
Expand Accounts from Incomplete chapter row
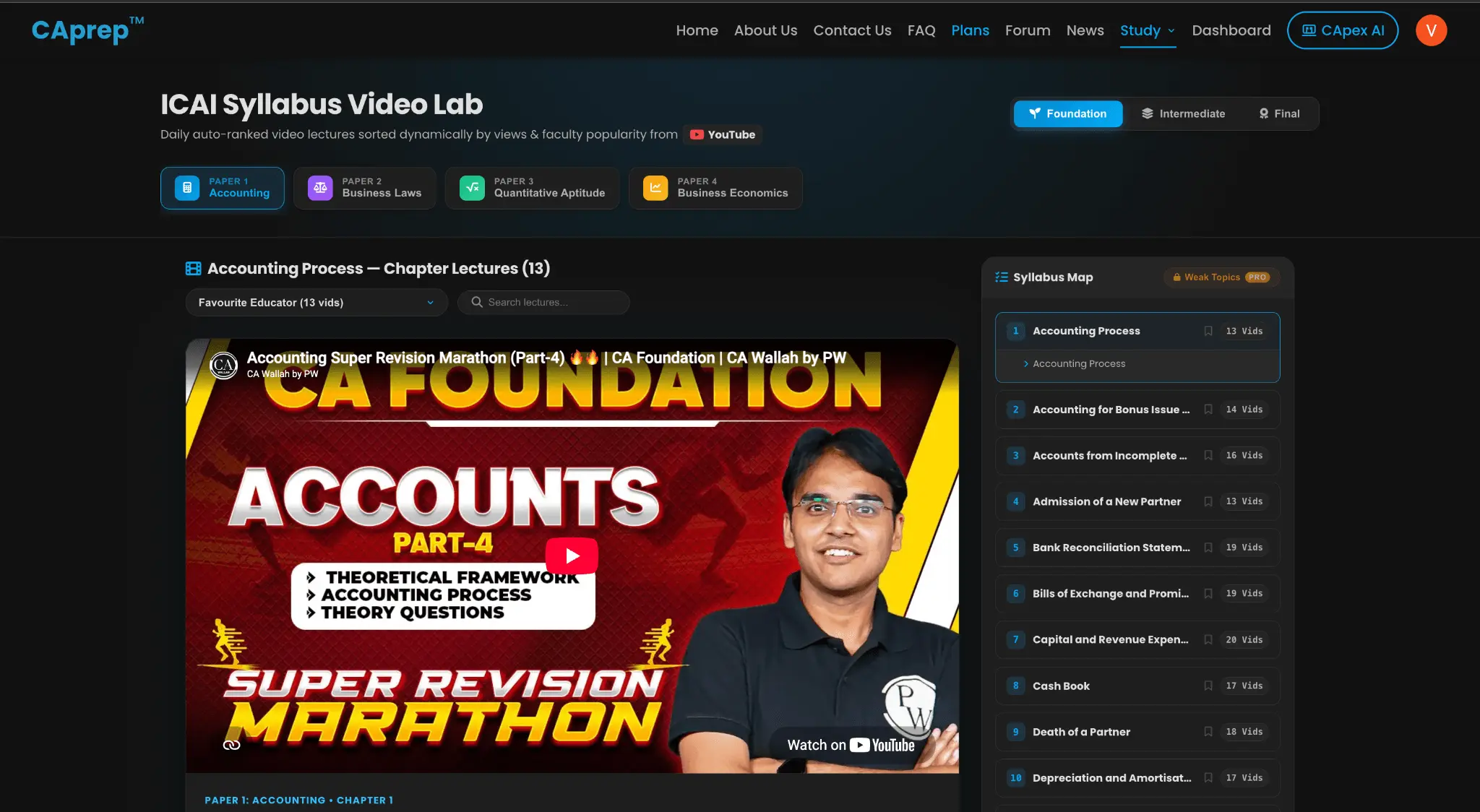1137,456
